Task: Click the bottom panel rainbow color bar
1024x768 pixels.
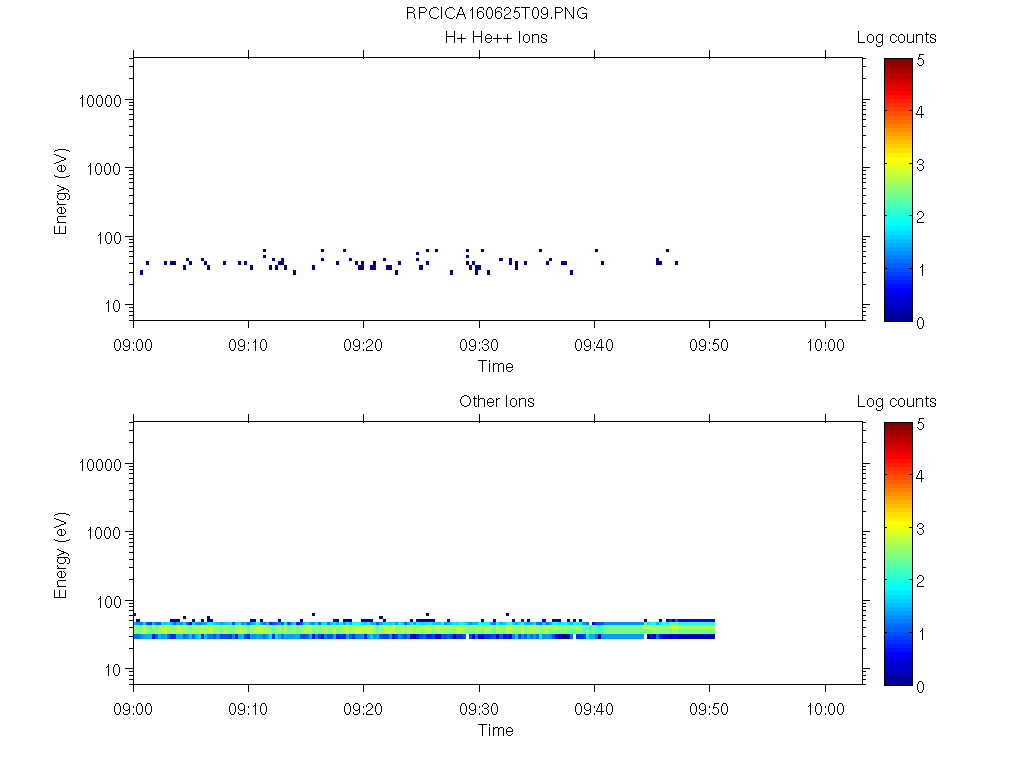Action: click(898, 554)
